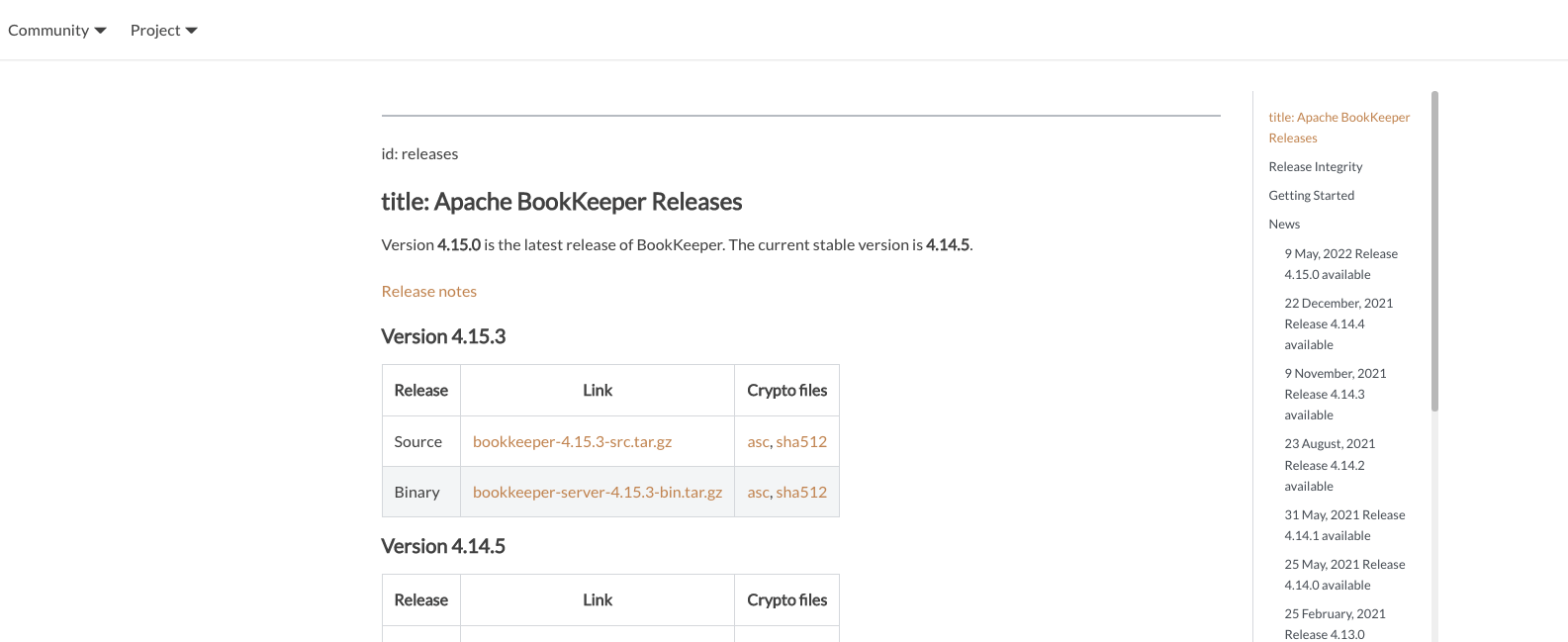
Task: Open '25 February, 2021 Release 4.13.0' entry
Action: (1335, 624)
